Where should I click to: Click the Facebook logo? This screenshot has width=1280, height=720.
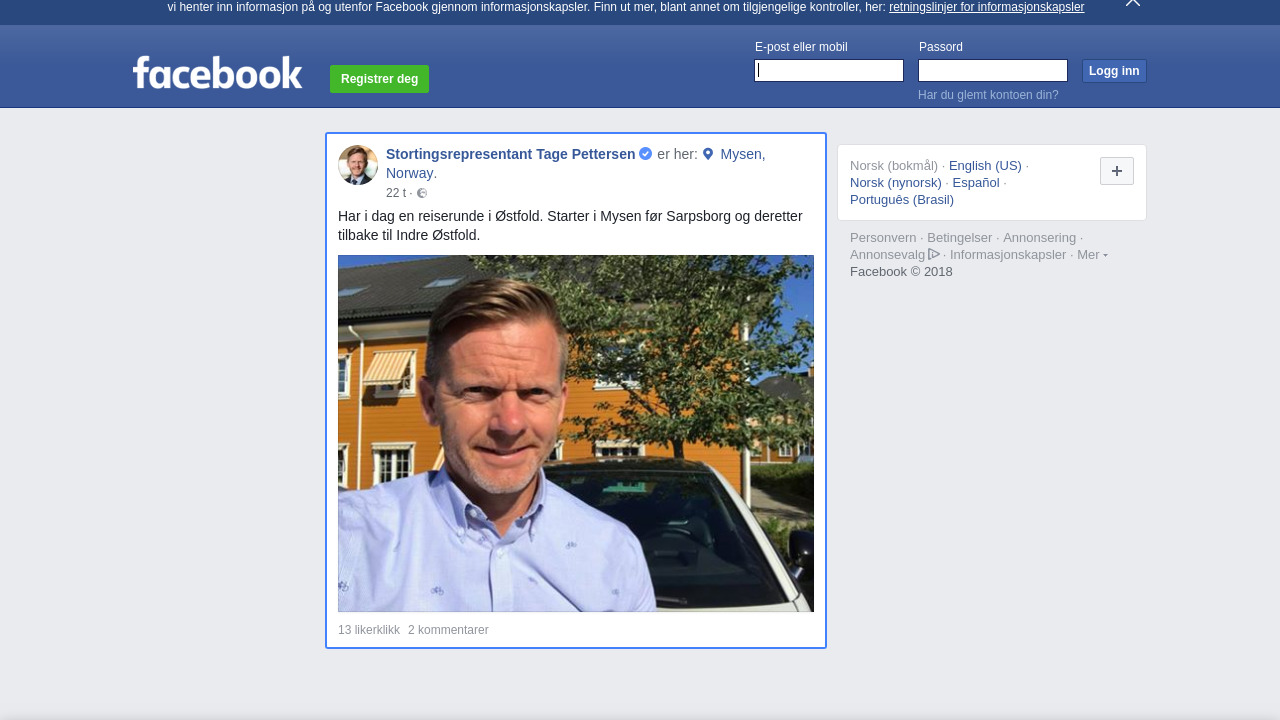coord(217,72)
